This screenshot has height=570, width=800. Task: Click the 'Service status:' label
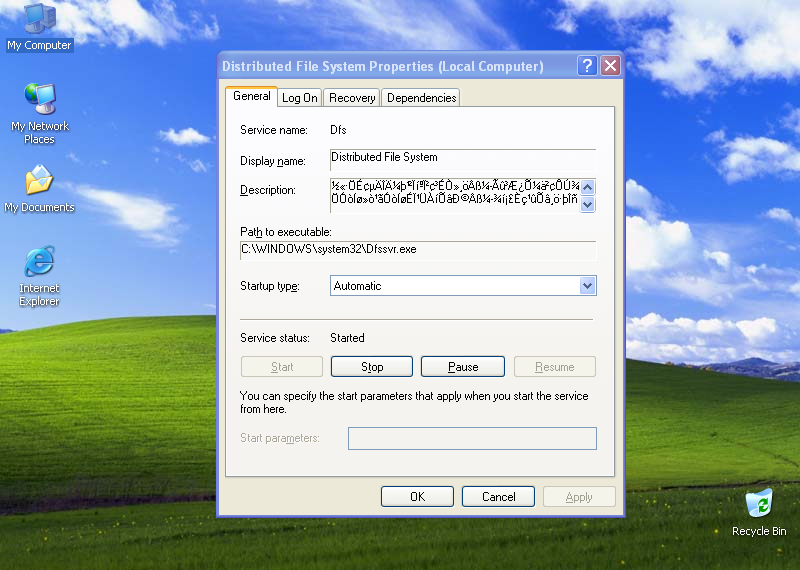point(275,338)
